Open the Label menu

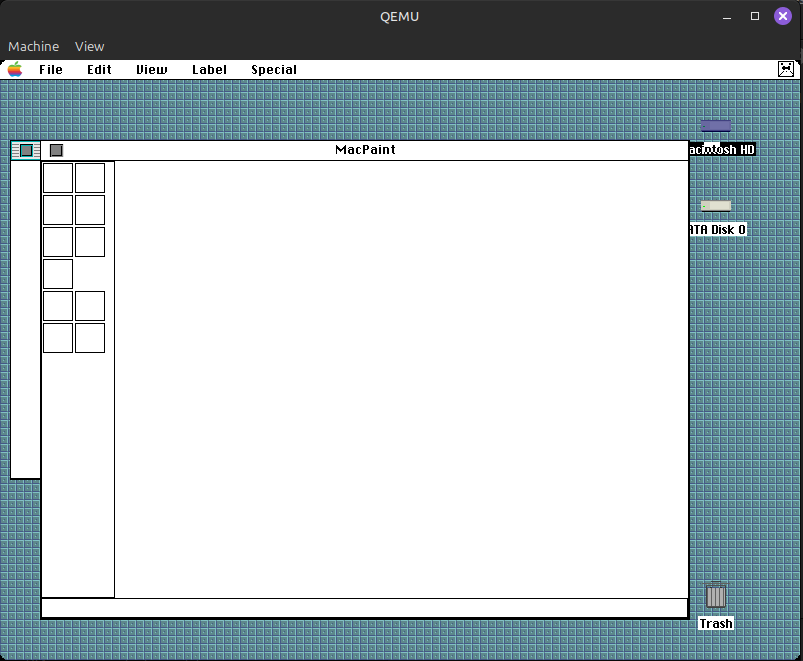tap(209, 69)
